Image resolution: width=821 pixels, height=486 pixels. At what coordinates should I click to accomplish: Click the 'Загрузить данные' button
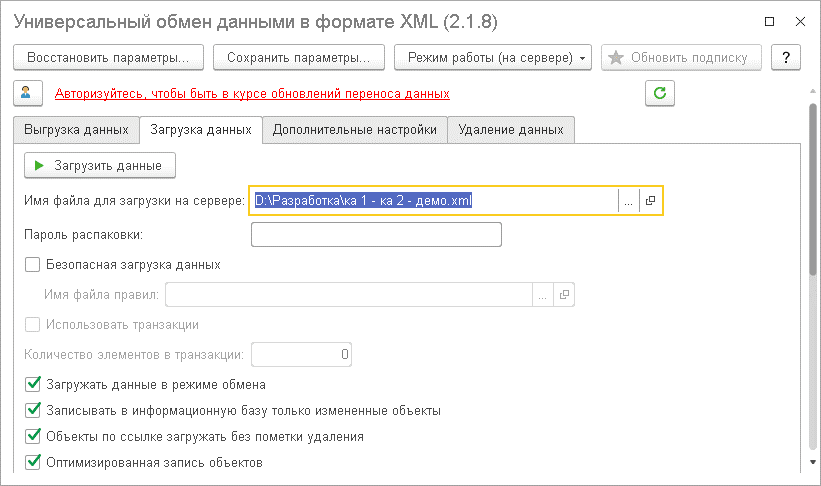tap(100, 165)
